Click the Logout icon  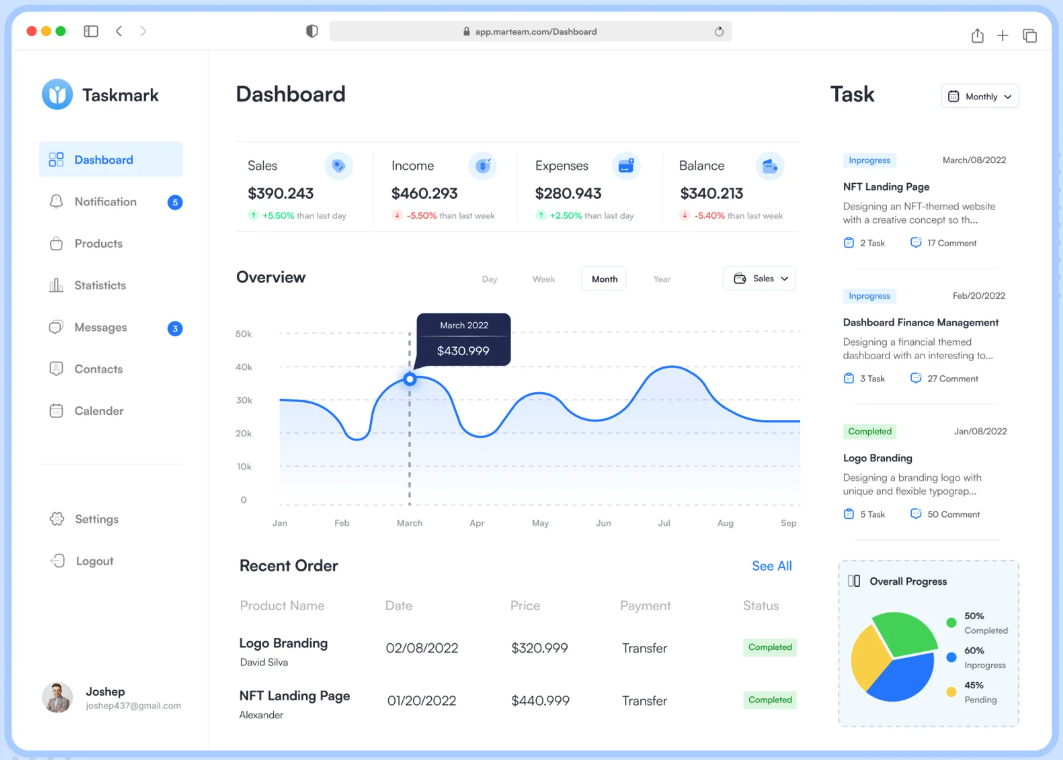point(57,561)
